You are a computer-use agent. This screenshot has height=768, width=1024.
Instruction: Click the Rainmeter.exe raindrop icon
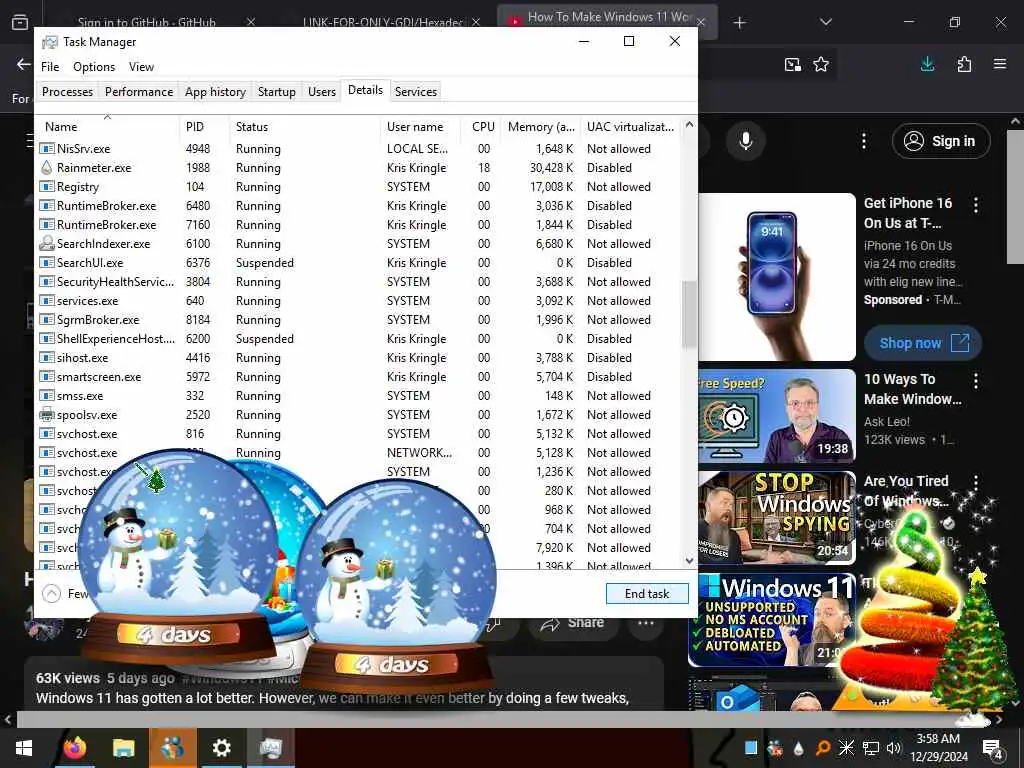pos(46,168)
